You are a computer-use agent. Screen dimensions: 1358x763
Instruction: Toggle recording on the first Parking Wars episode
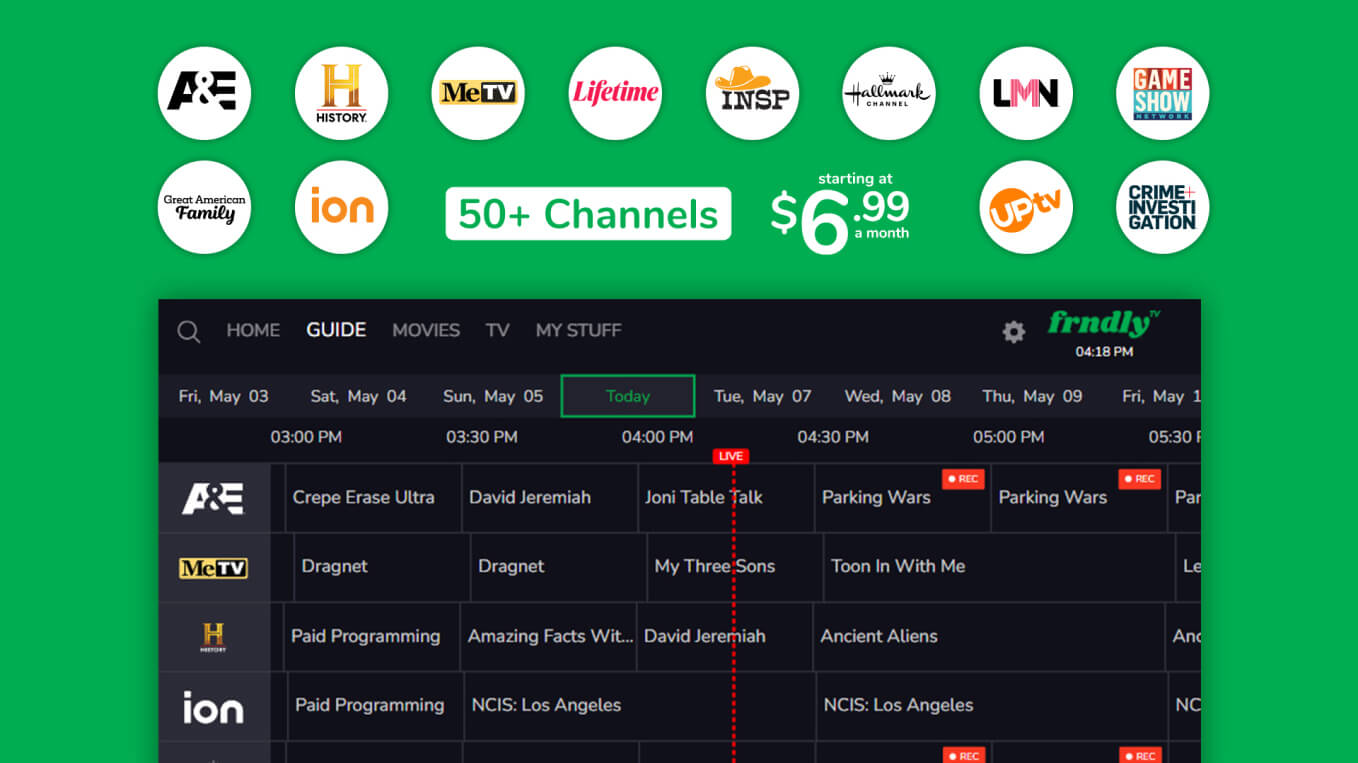[x=963, y=479]
